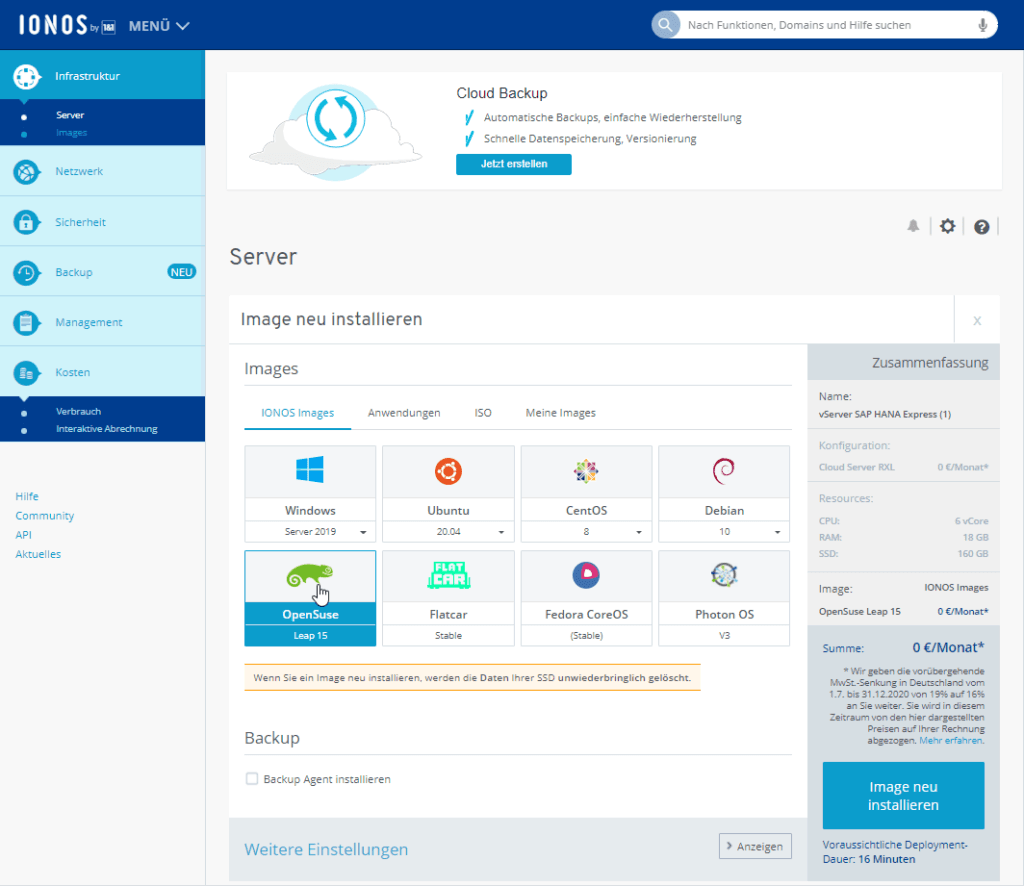Open the API link
The image size is (1024, 886).
(x=24, y=535)
